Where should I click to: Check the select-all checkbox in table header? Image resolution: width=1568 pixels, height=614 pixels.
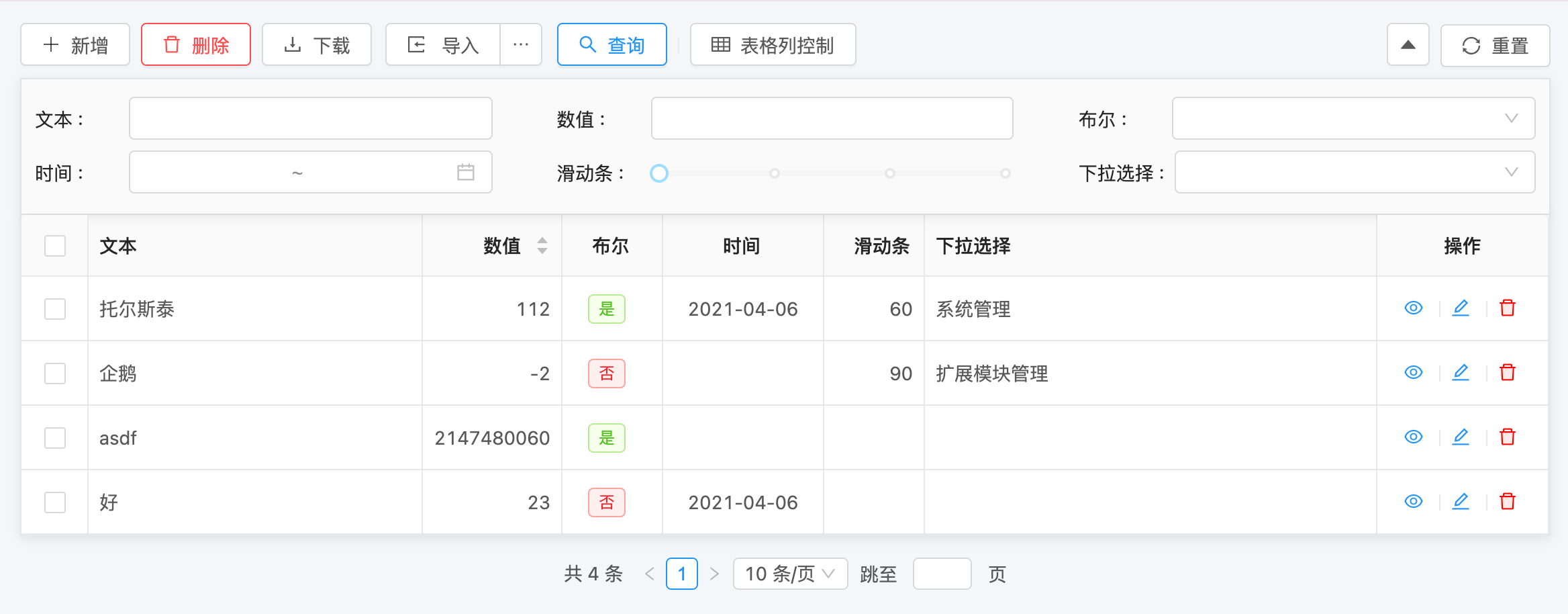[x=54, y=246]
